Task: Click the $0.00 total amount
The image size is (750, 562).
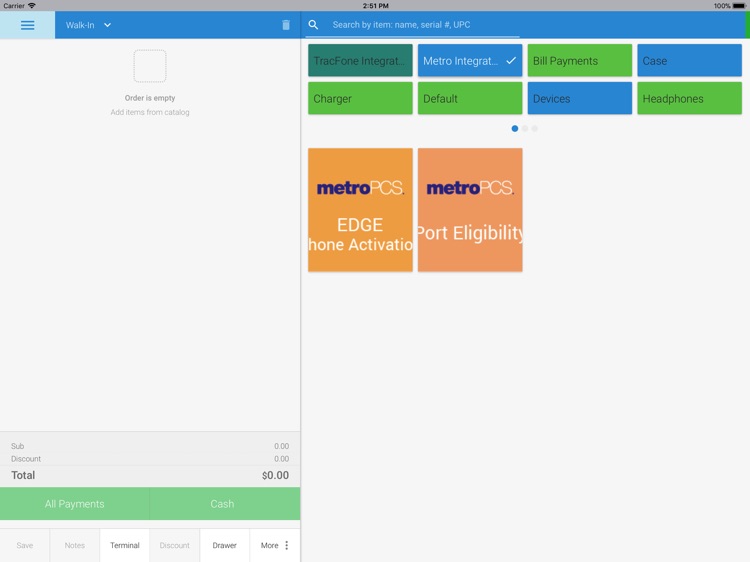Action: (x=275, y=475)
